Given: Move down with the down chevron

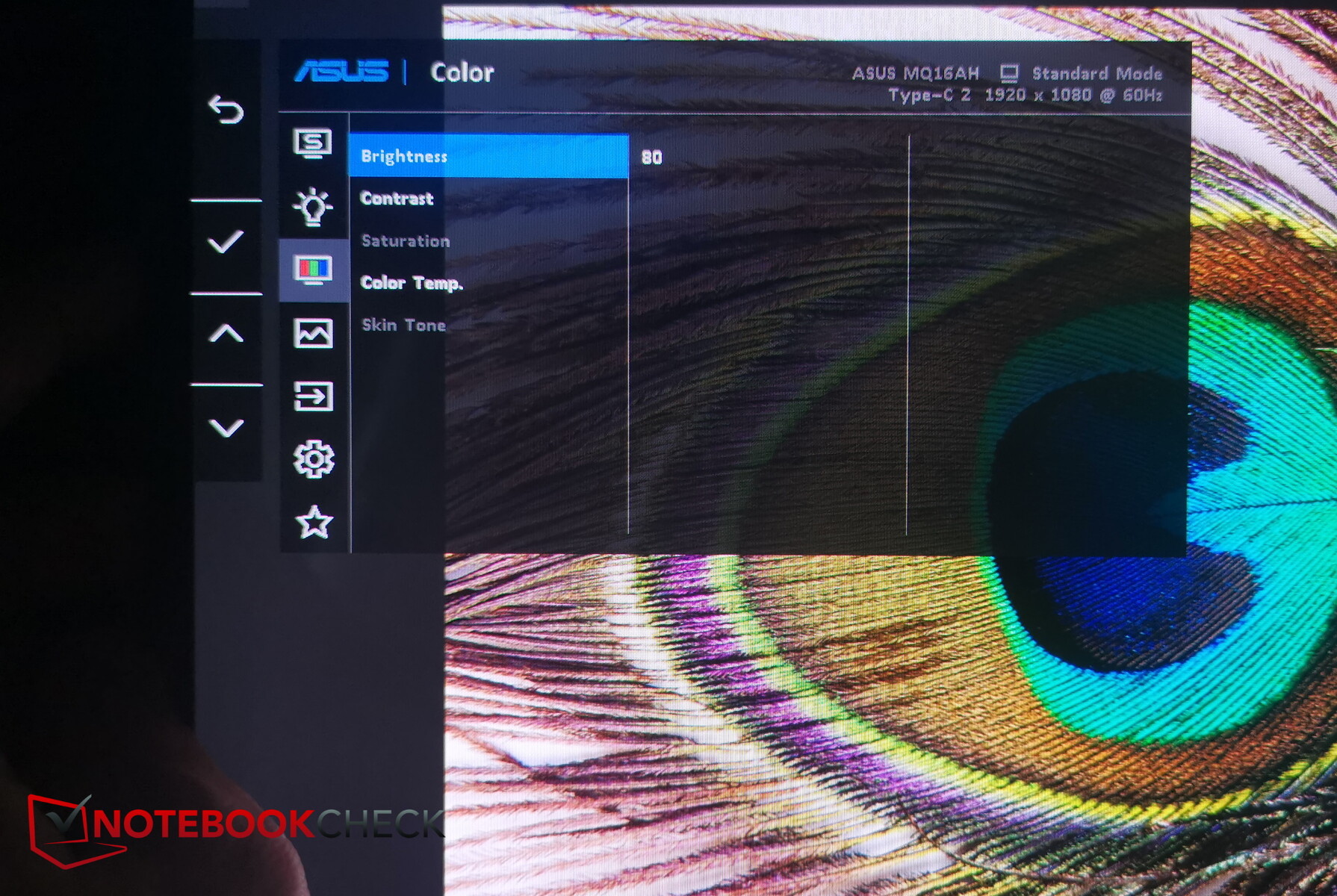Looking at the screenshot, I should [226, 428].
